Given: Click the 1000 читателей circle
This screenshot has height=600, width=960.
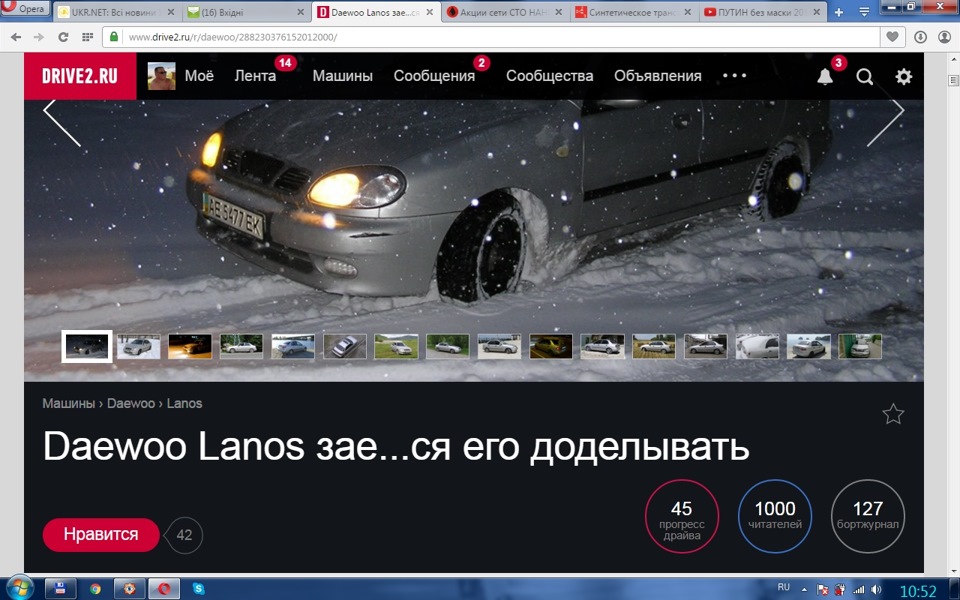Looking at the screenshot, I should tap(774, 517).
